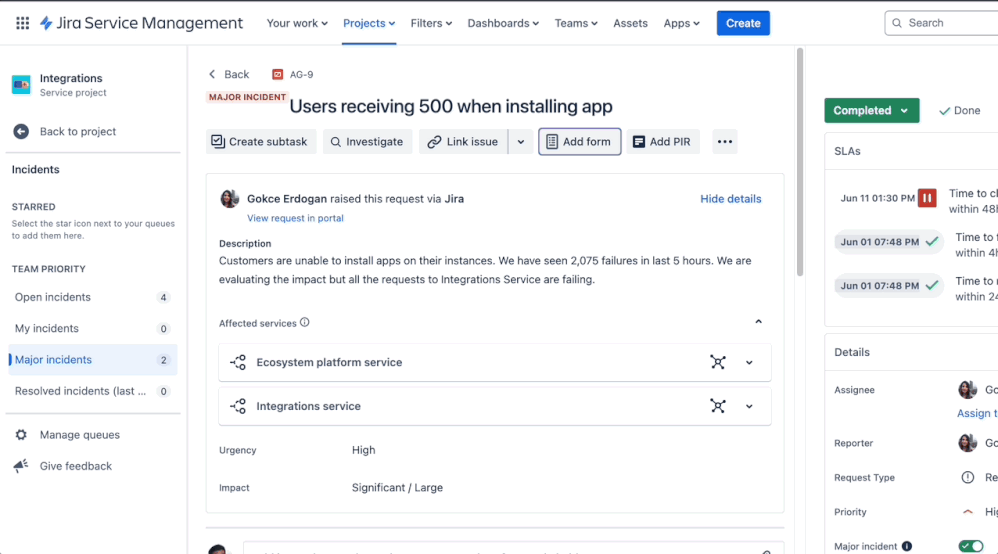Viewport: 998px width, 554px height.
Task: Click the Details panel heading
Action: [852, 352]
